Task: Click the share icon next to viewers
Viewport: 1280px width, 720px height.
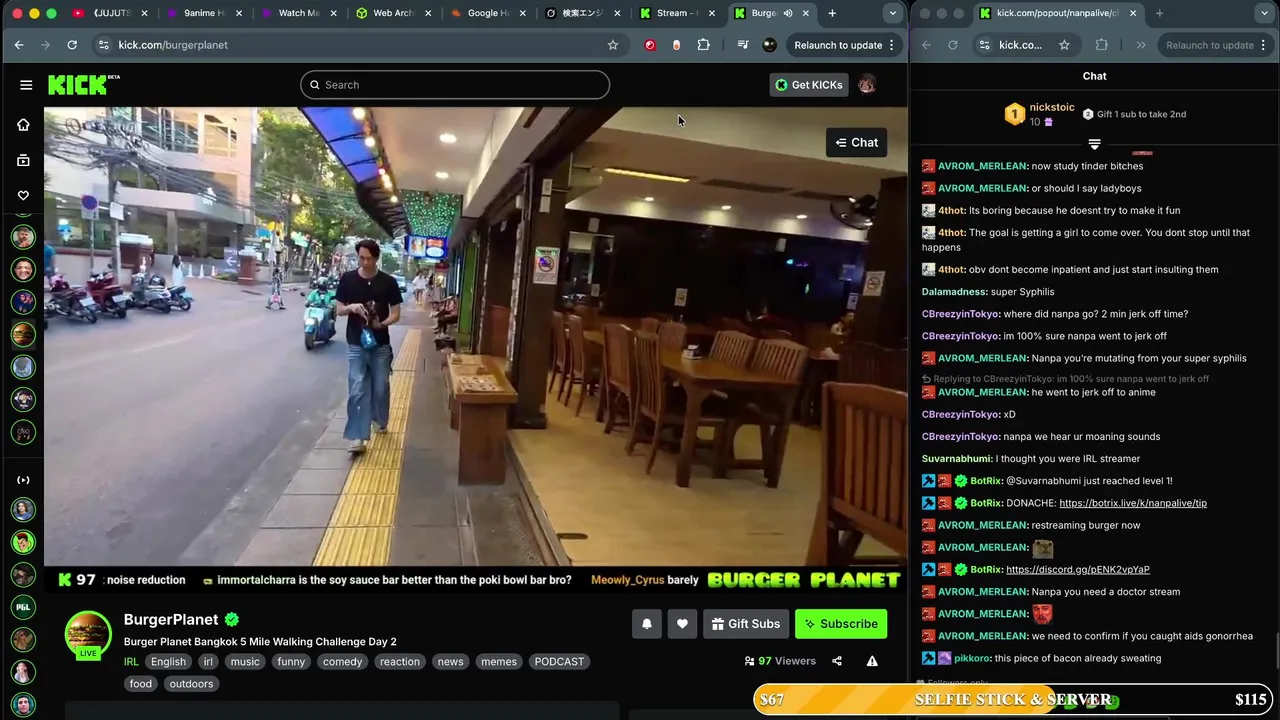Action: [x=837, y=661]
